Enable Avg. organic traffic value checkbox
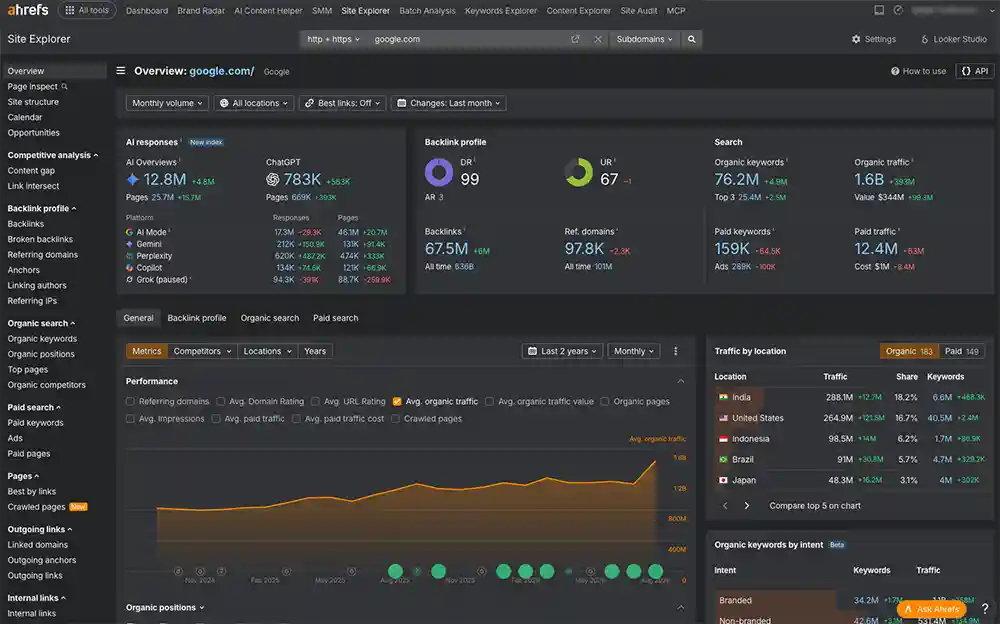Viewport: 1000px width, 624px height. [489, 401]
